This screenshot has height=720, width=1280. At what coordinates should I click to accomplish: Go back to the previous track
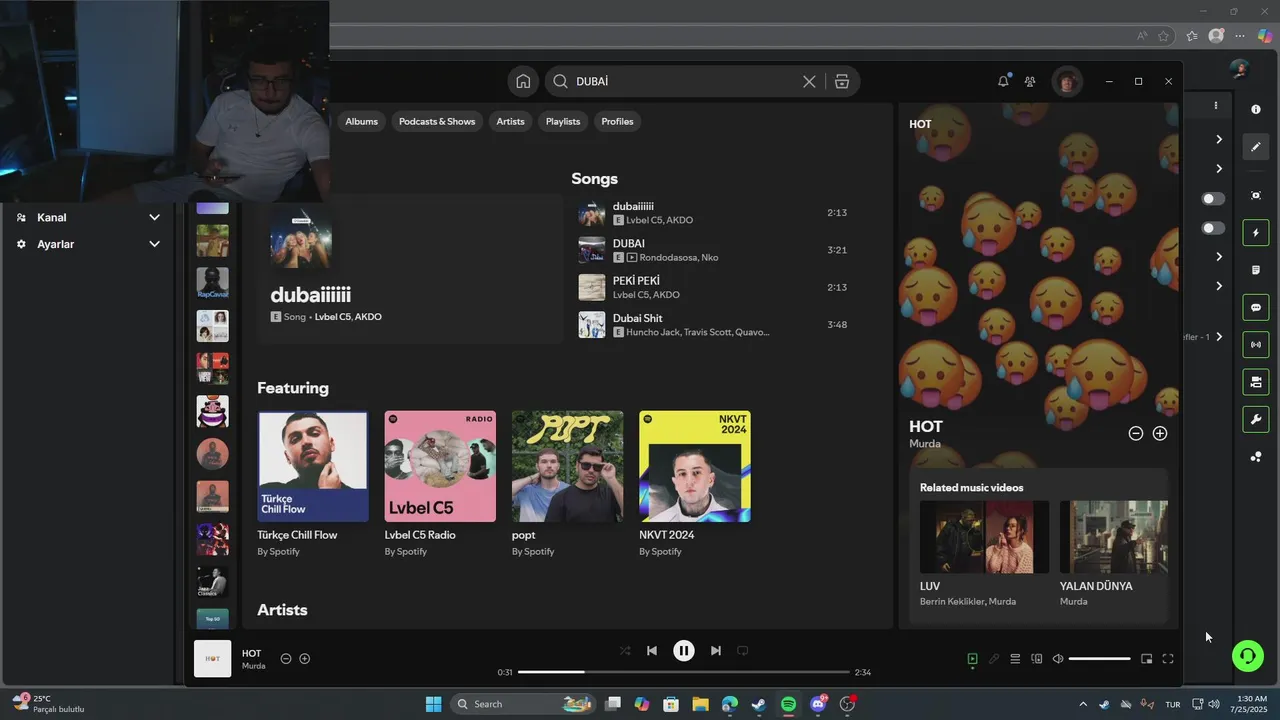pos(652,651)
